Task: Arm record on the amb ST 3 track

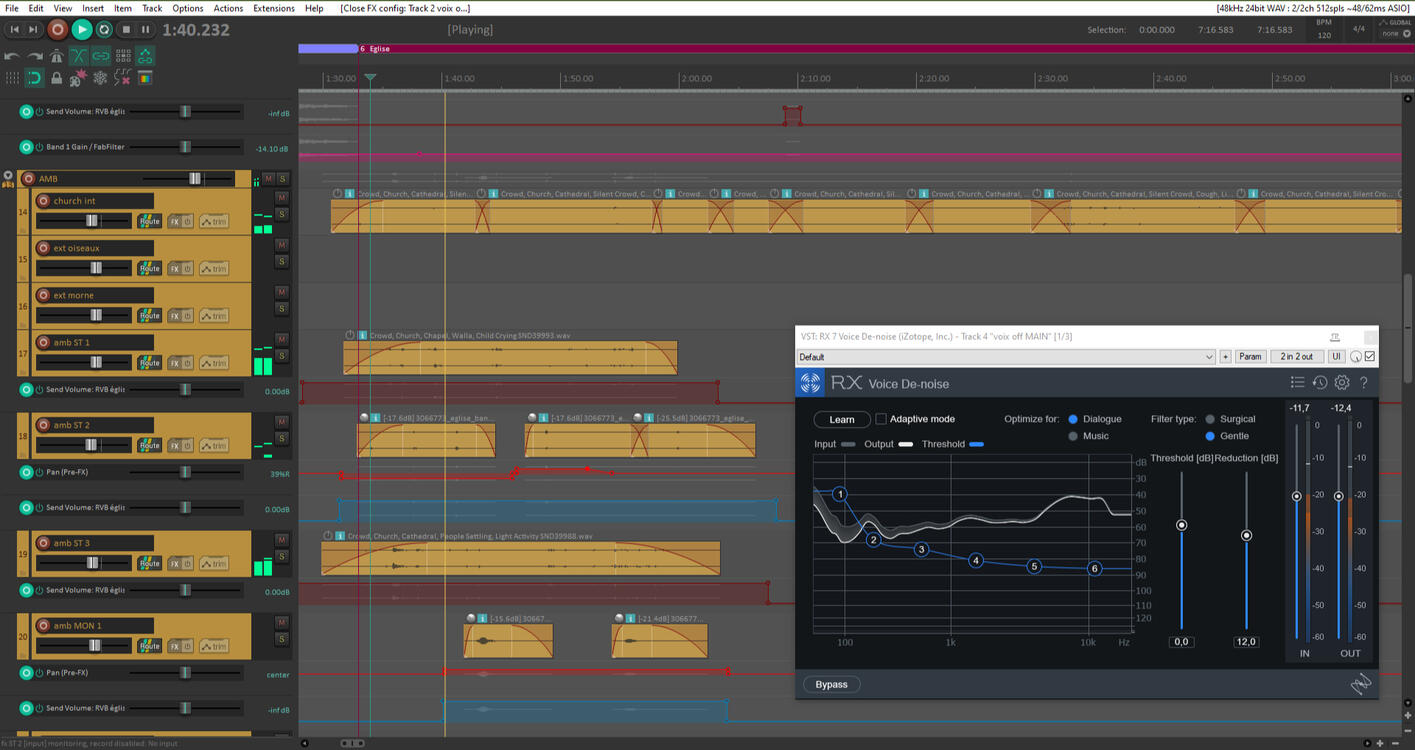Action: tap(43, 543)
